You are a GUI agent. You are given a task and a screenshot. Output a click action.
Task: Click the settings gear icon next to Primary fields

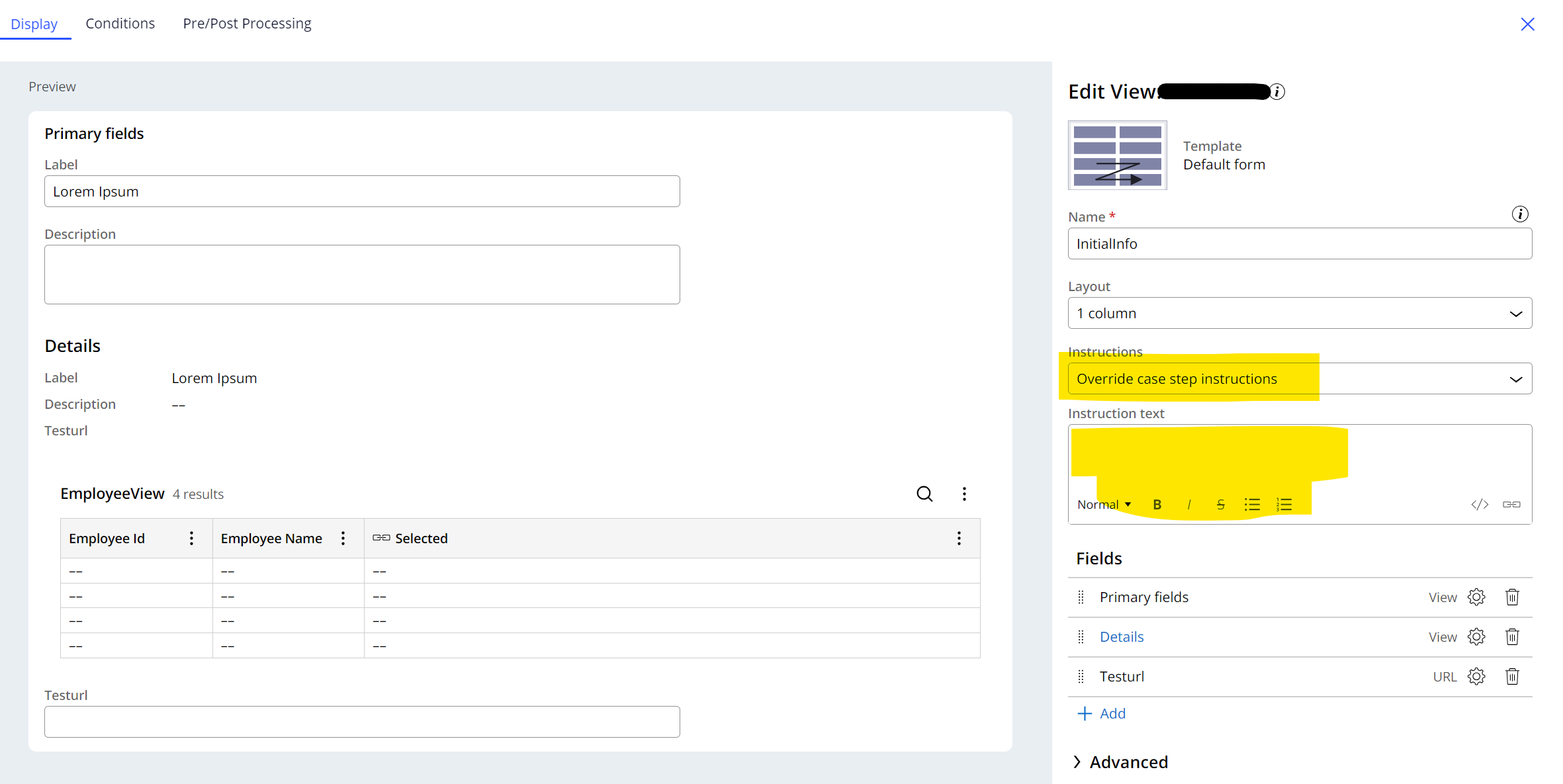coord(1478,597)
